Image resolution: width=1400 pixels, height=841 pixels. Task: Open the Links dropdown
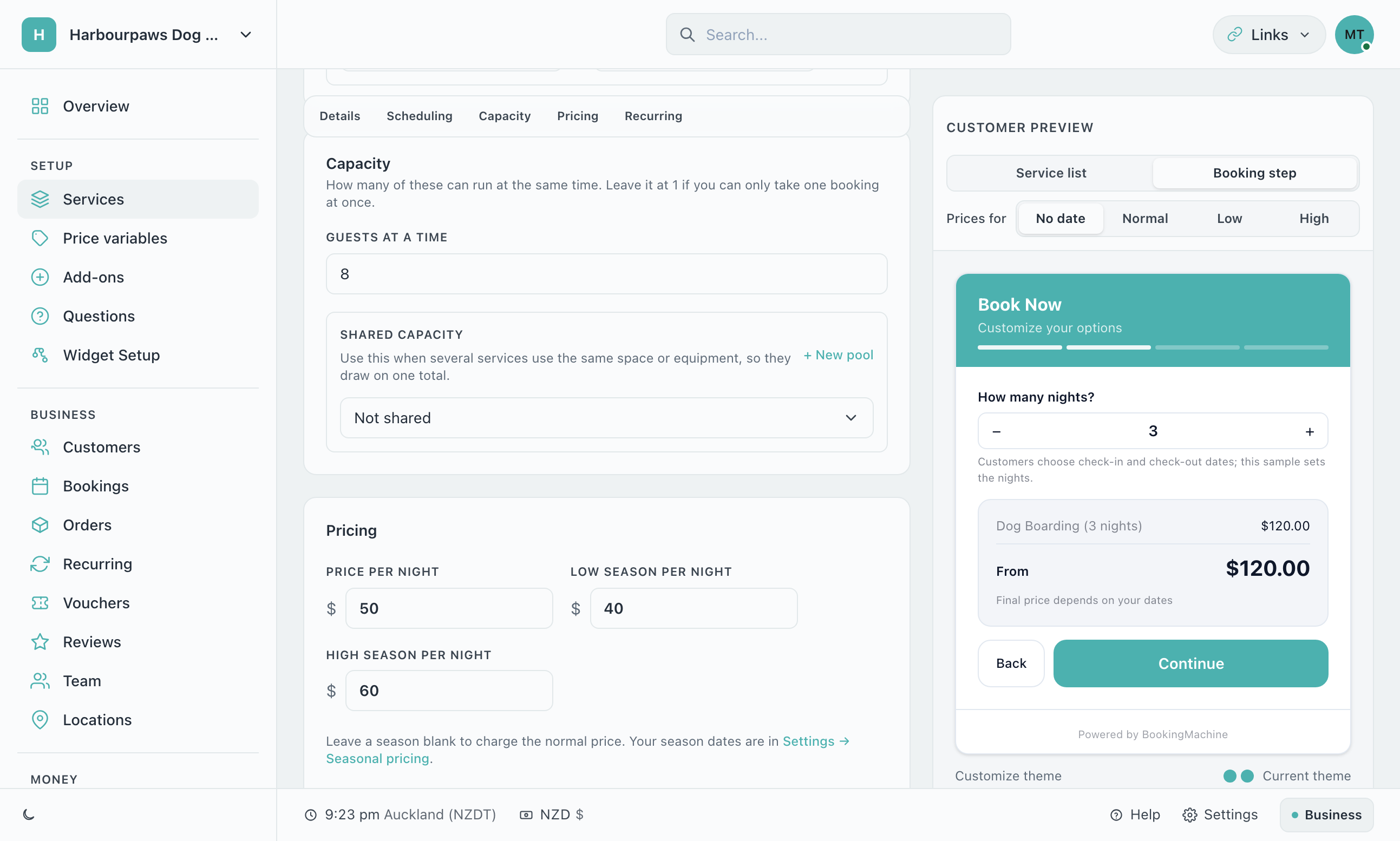click(1268, 35)
